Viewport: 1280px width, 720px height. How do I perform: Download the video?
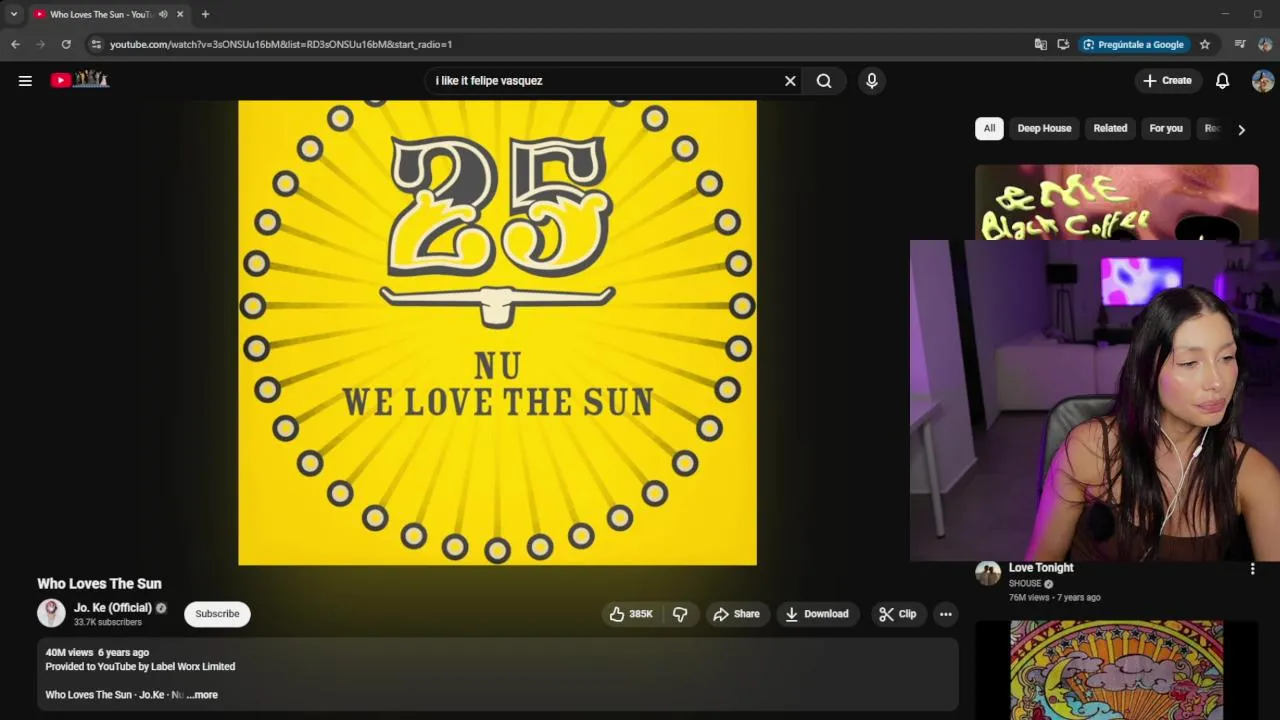[x=817, y=614]
